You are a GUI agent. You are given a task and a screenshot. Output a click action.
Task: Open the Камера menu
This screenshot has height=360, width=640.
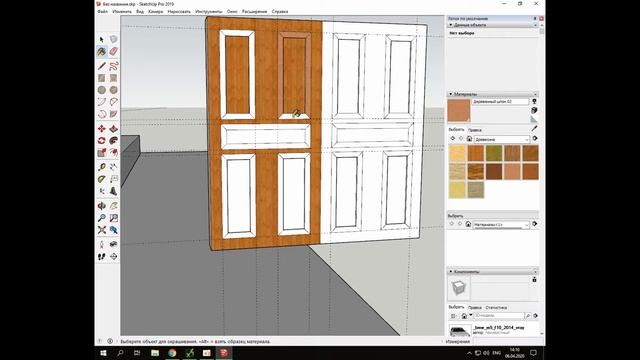point(156,11)
